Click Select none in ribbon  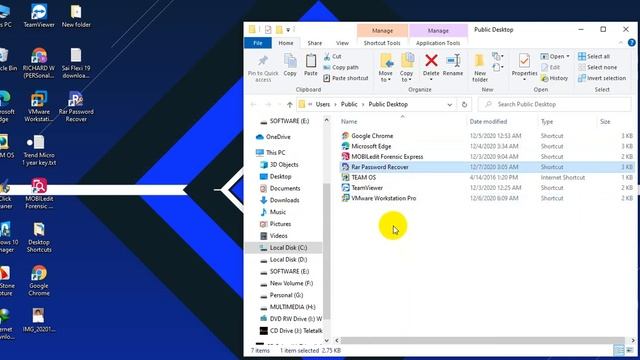tap(598, 67)
